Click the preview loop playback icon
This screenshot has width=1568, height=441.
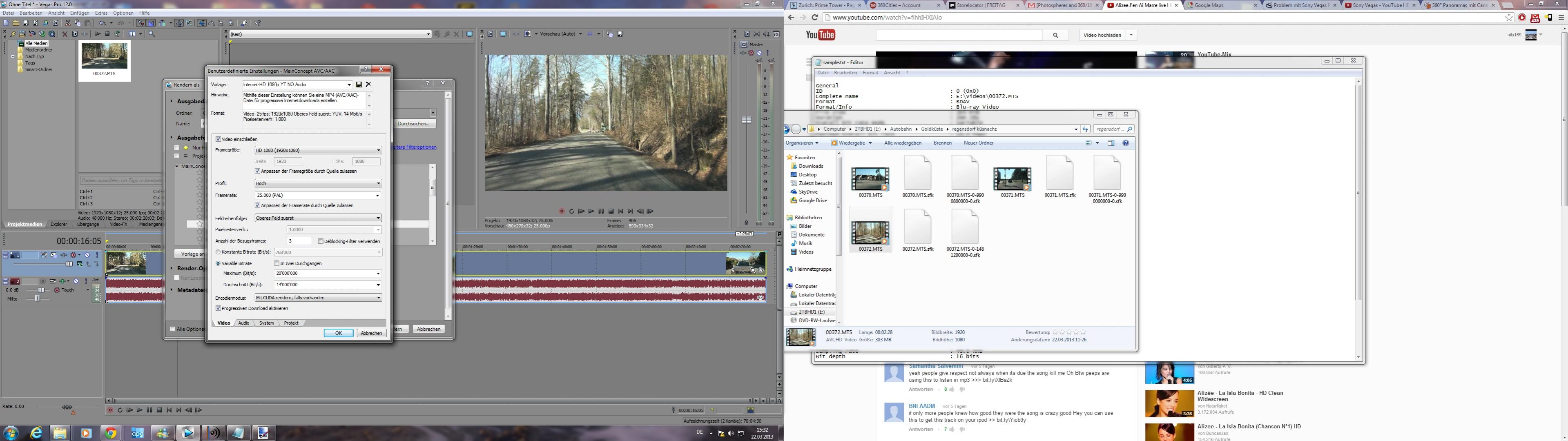click(571, 212)
